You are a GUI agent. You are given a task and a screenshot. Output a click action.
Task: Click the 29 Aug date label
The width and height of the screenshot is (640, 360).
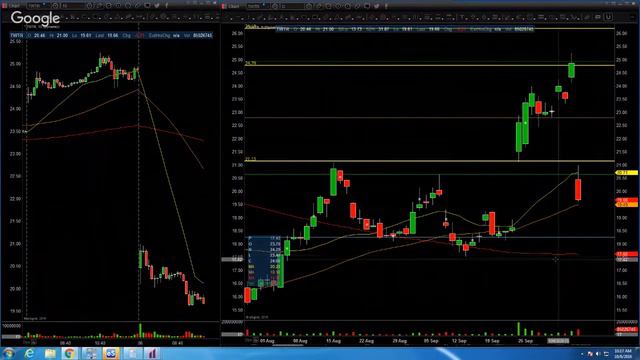(x=400, y=341)
